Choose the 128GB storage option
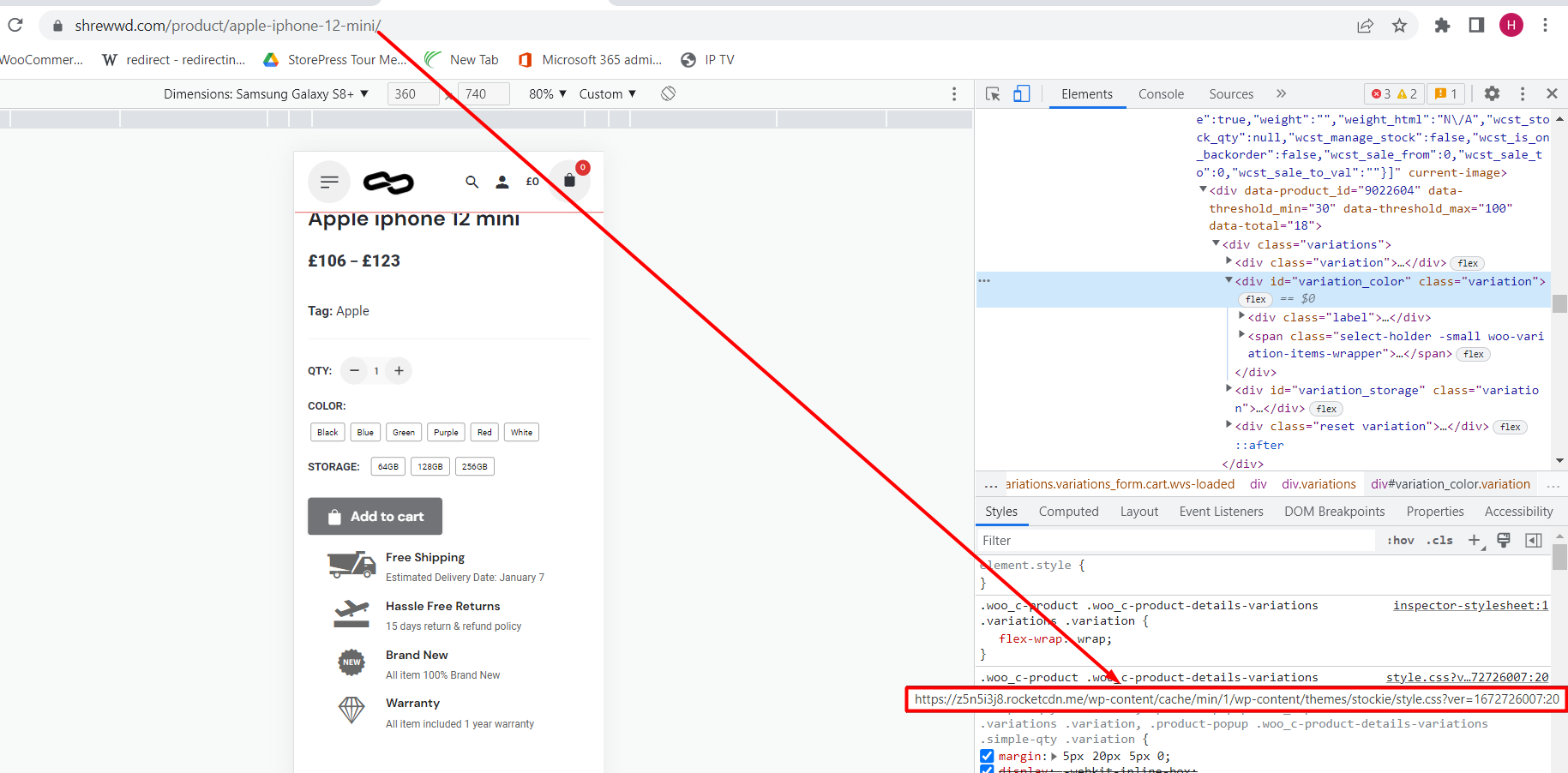1568x773 pixels. [430, 466]
